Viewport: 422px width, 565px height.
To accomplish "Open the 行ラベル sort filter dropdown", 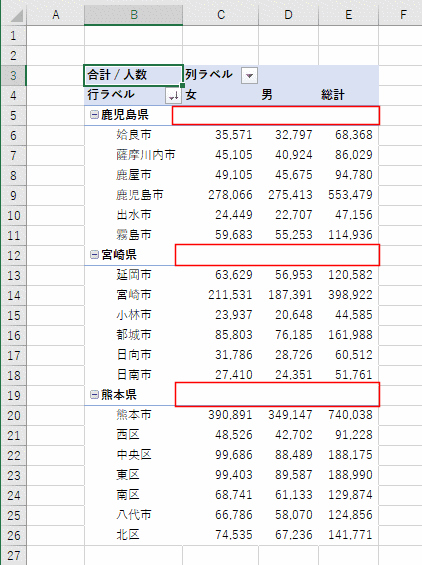I will pos(174,95).
